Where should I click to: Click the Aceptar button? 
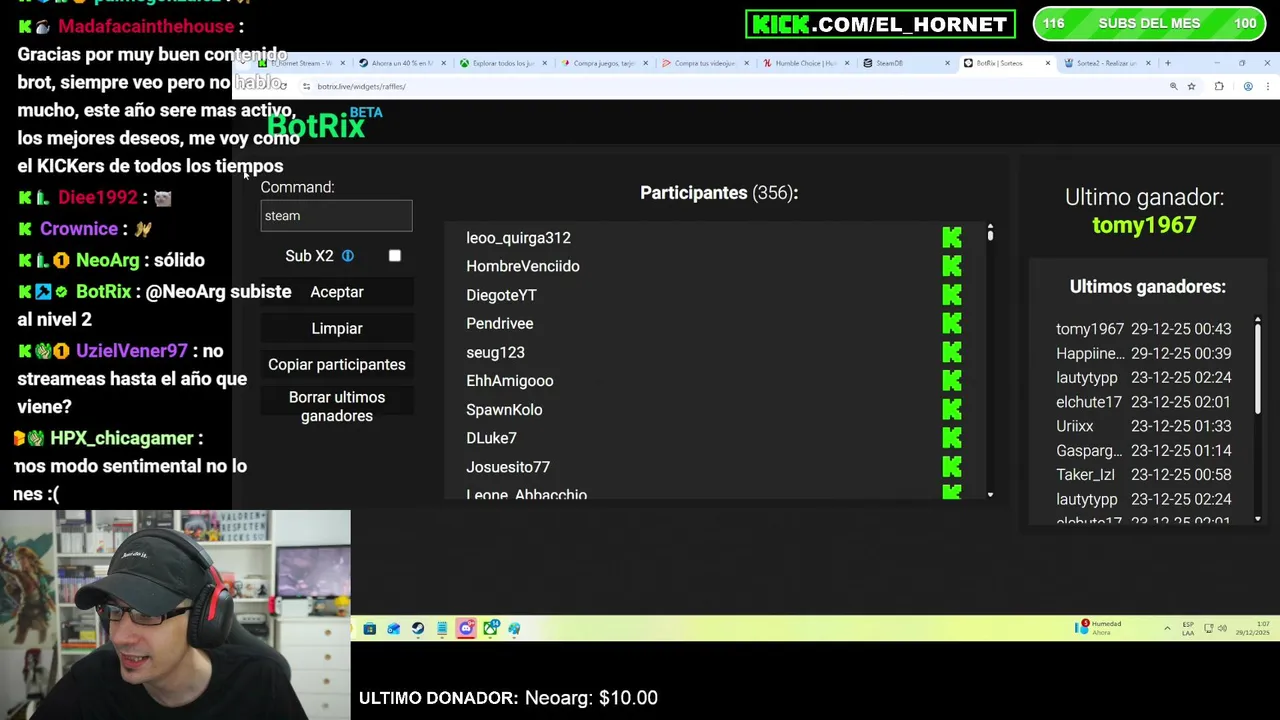337,292
